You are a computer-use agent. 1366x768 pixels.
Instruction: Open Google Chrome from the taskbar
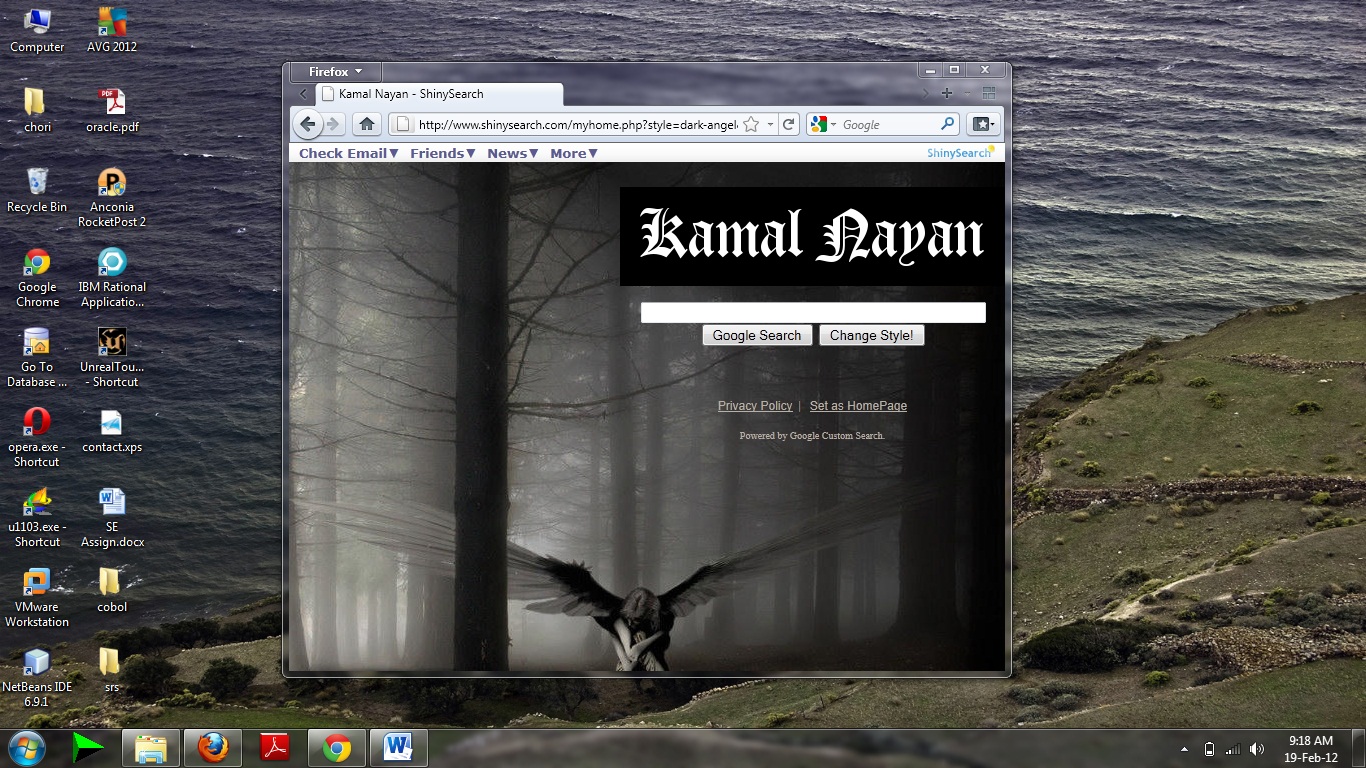(337, 748)
